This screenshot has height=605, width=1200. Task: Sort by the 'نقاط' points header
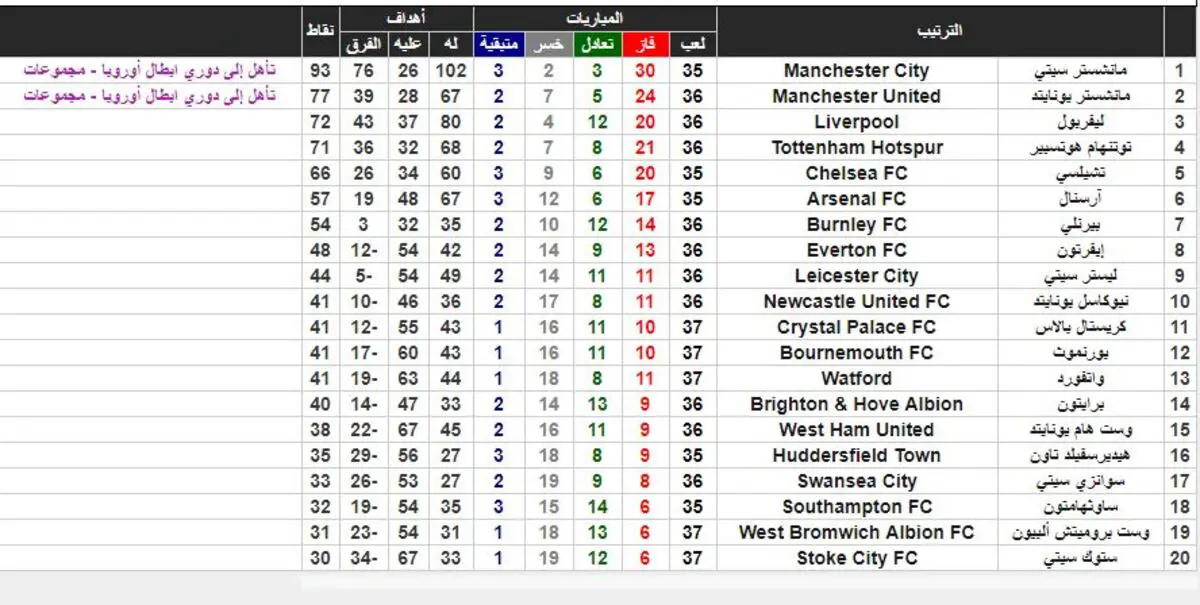point(320,31)
